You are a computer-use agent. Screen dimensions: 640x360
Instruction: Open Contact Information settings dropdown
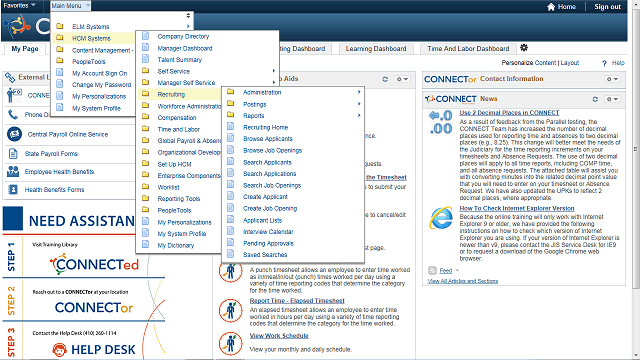pyautogui.click(x=612, y=79)
